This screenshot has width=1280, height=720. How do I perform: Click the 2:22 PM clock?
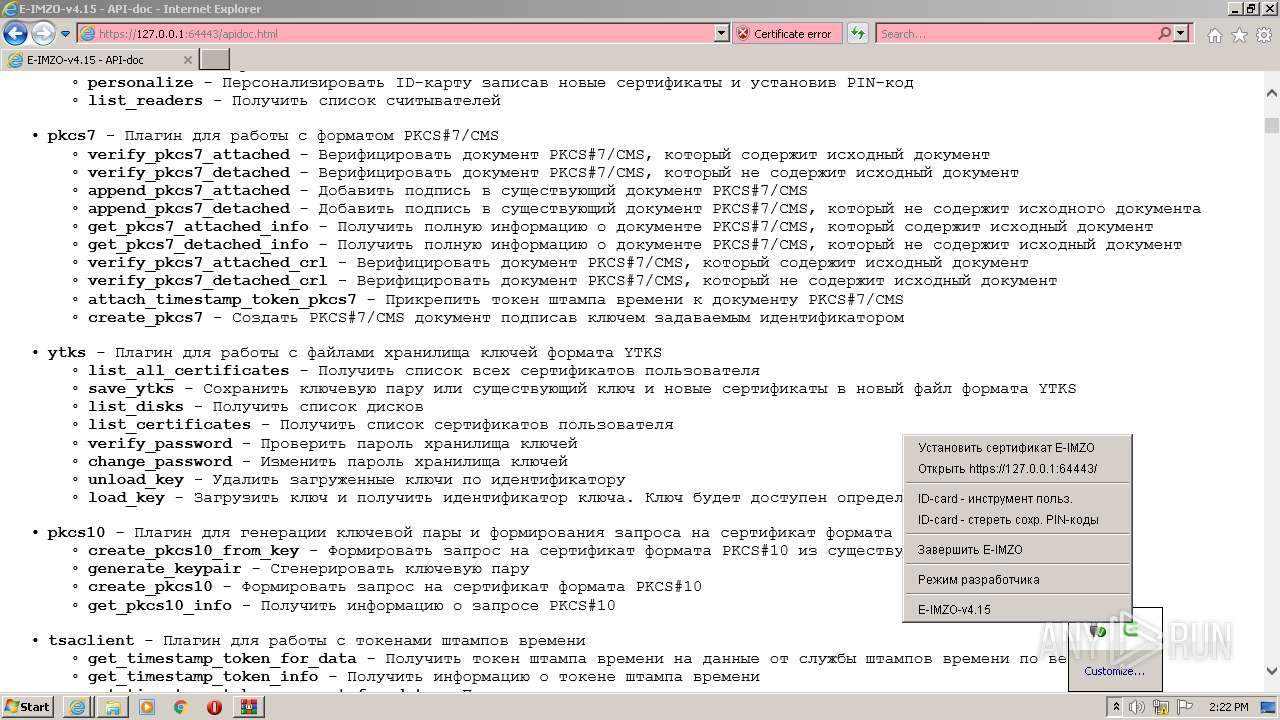[x=1229, y=707]
